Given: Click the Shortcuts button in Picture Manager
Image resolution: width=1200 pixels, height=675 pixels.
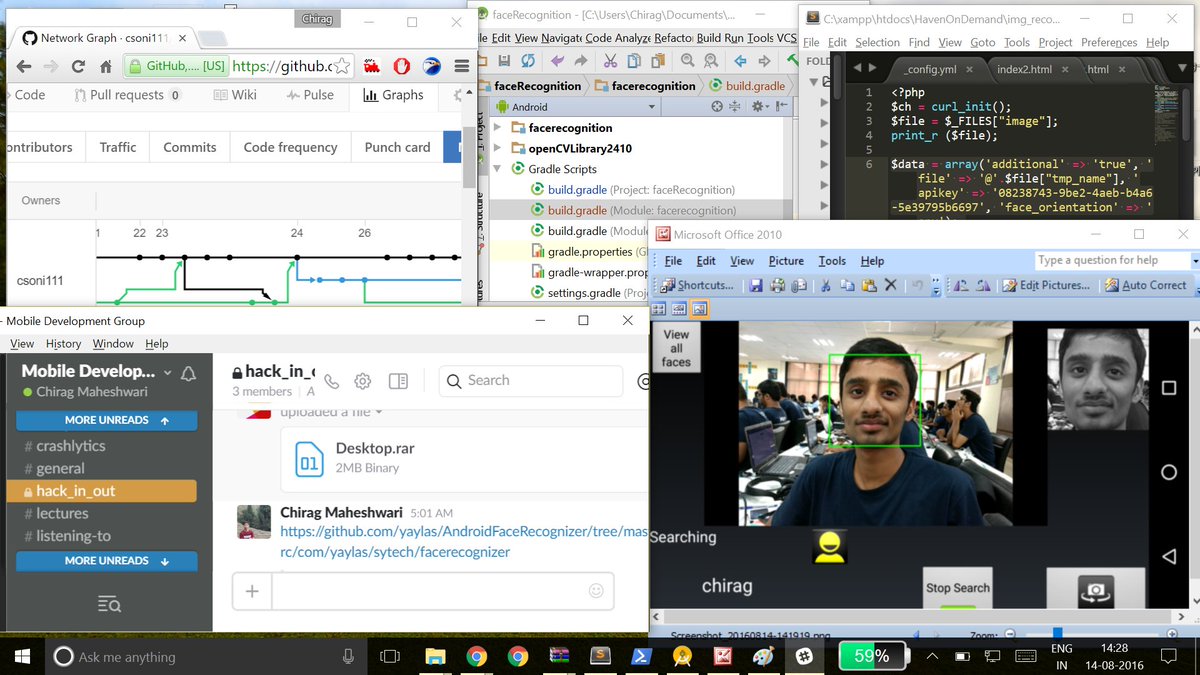Looking at the screenshot, I should [697, 285].
